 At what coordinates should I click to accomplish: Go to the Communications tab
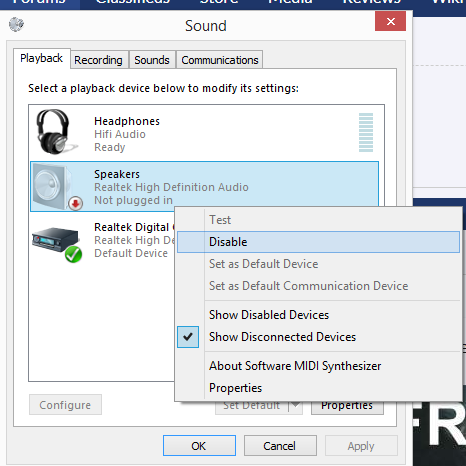pyautogui.click(x=220, y=60)
